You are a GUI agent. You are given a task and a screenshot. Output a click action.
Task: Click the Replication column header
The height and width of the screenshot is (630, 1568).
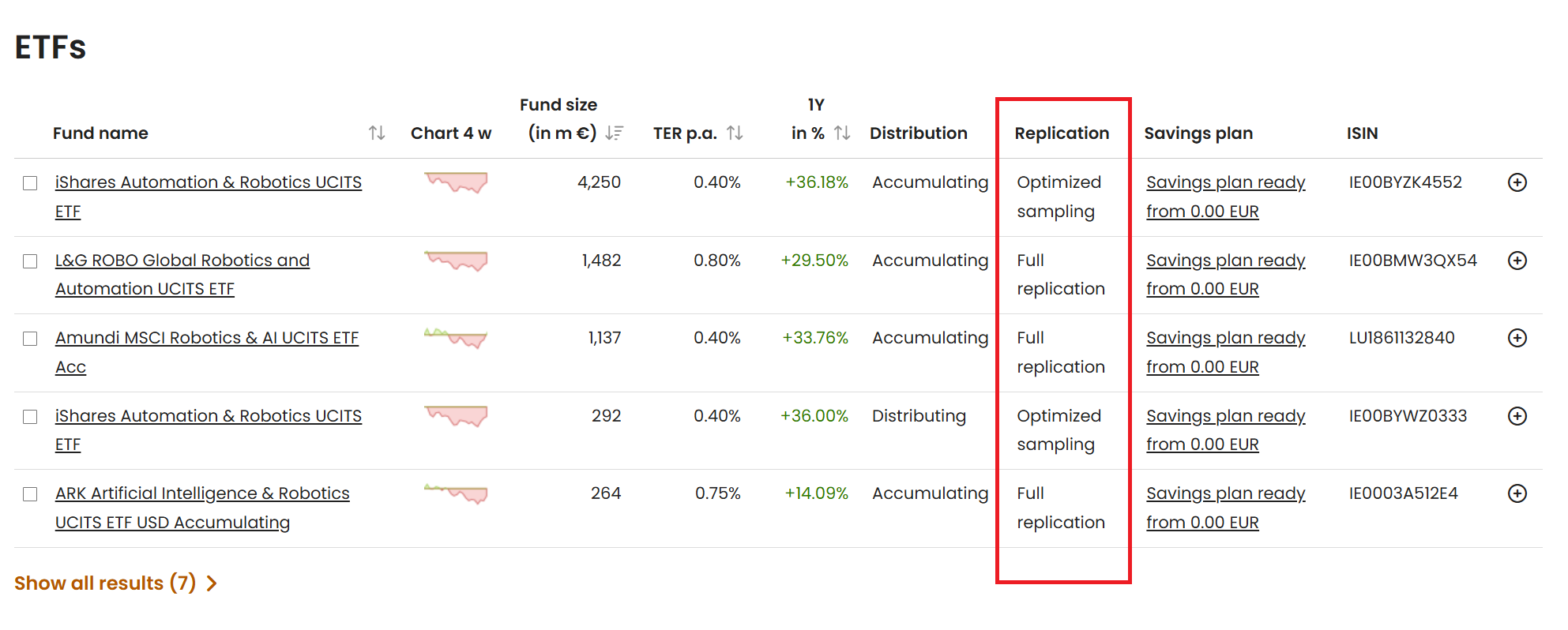(x=1062, y=133)
